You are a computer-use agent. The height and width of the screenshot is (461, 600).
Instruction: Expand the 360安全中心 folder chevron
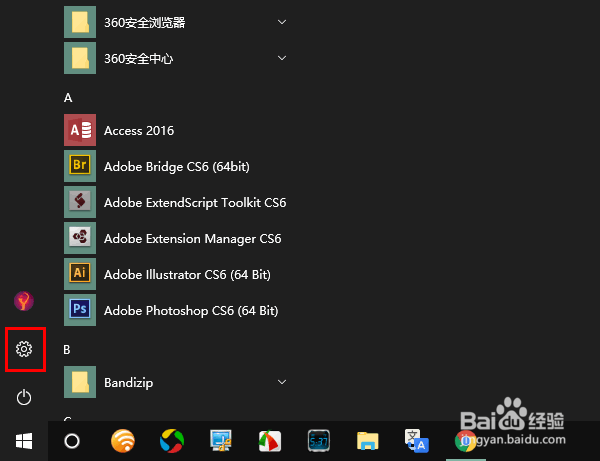pyautogui.click(x=282, y=58)
